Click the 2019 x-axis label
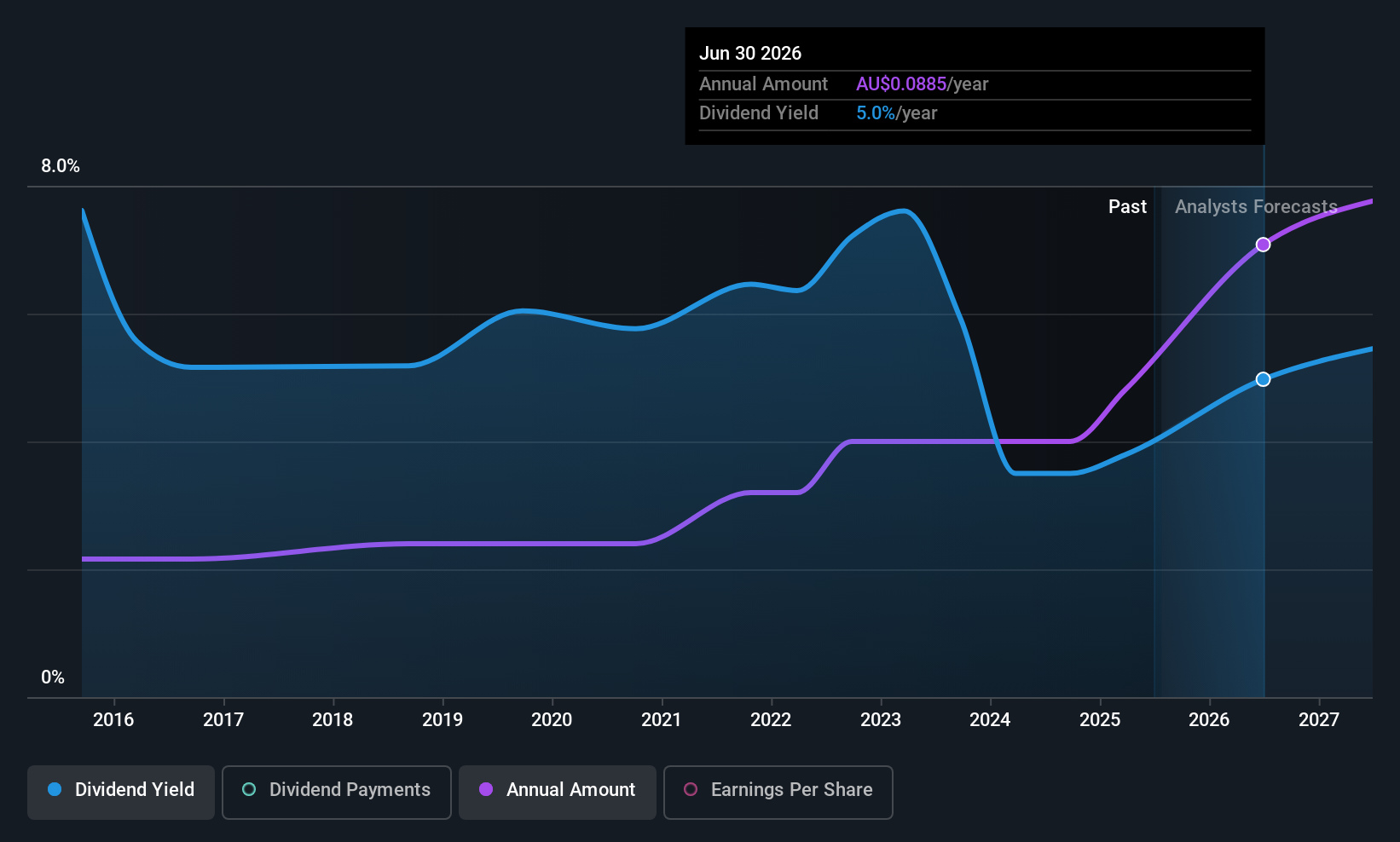The width and height of the screenshot is (1400, 842). [443, 719]
